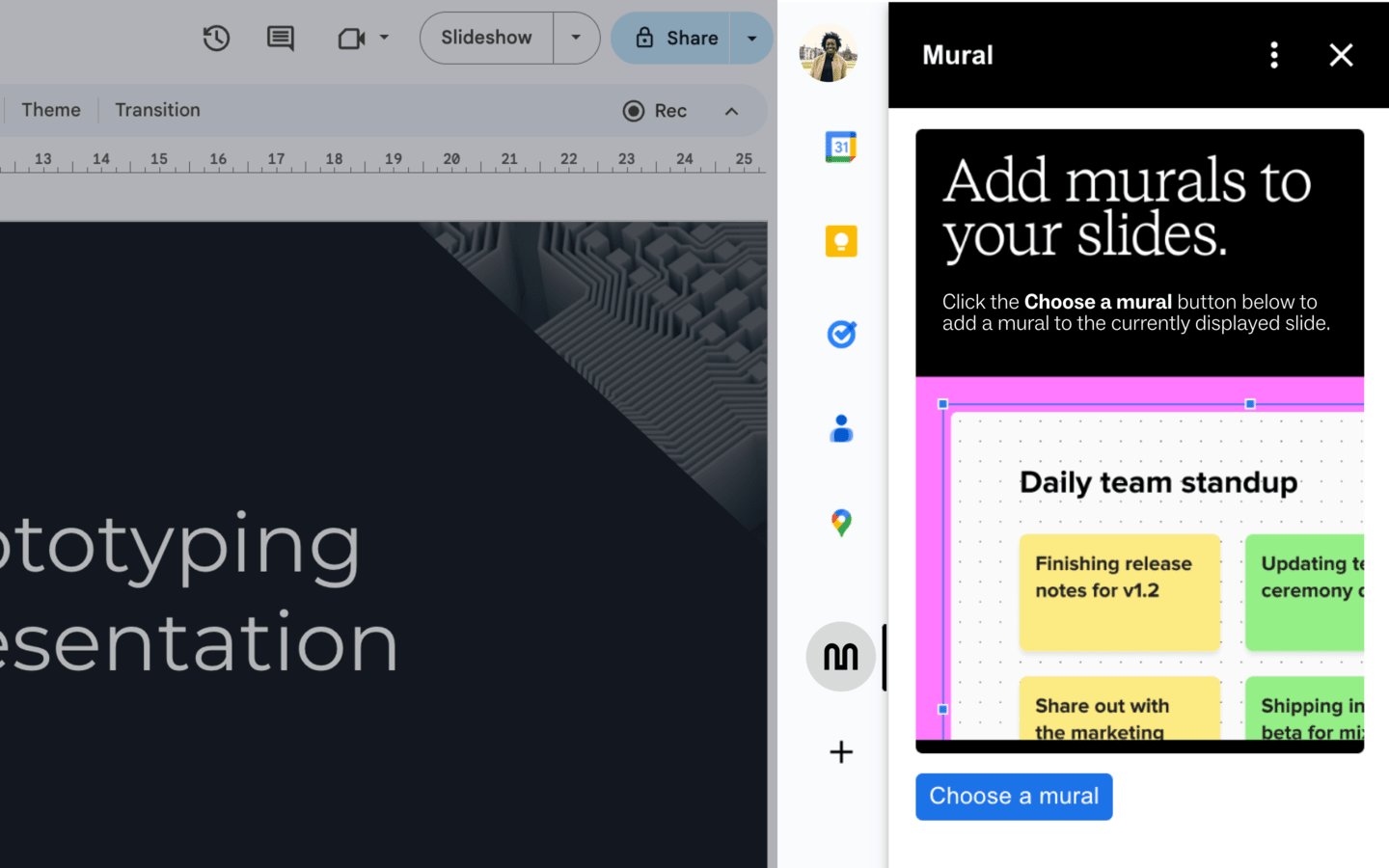Start the Slideshow
This screenshot has height=868, width=1389.
[487, 38]
